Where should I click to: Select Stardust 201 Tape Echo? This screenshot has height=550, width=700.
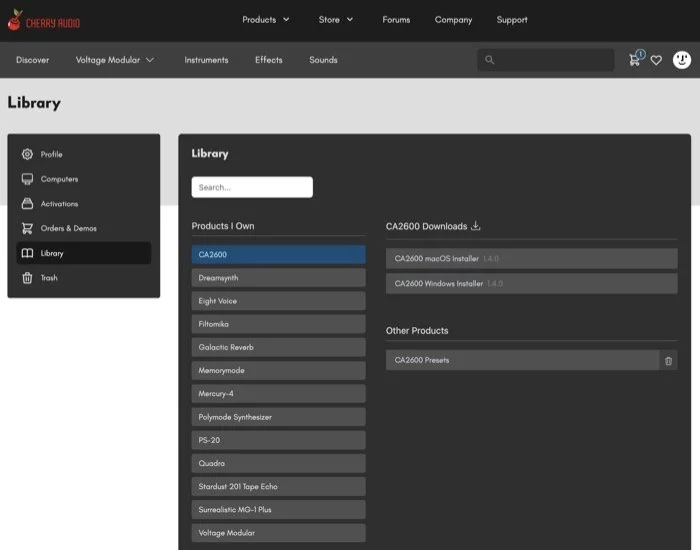click(x=279, y=487)
